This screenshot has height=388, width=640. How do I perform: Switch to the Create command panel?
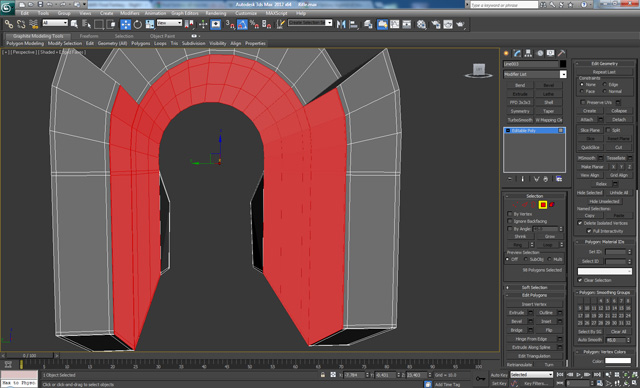[x=507, y=53]
